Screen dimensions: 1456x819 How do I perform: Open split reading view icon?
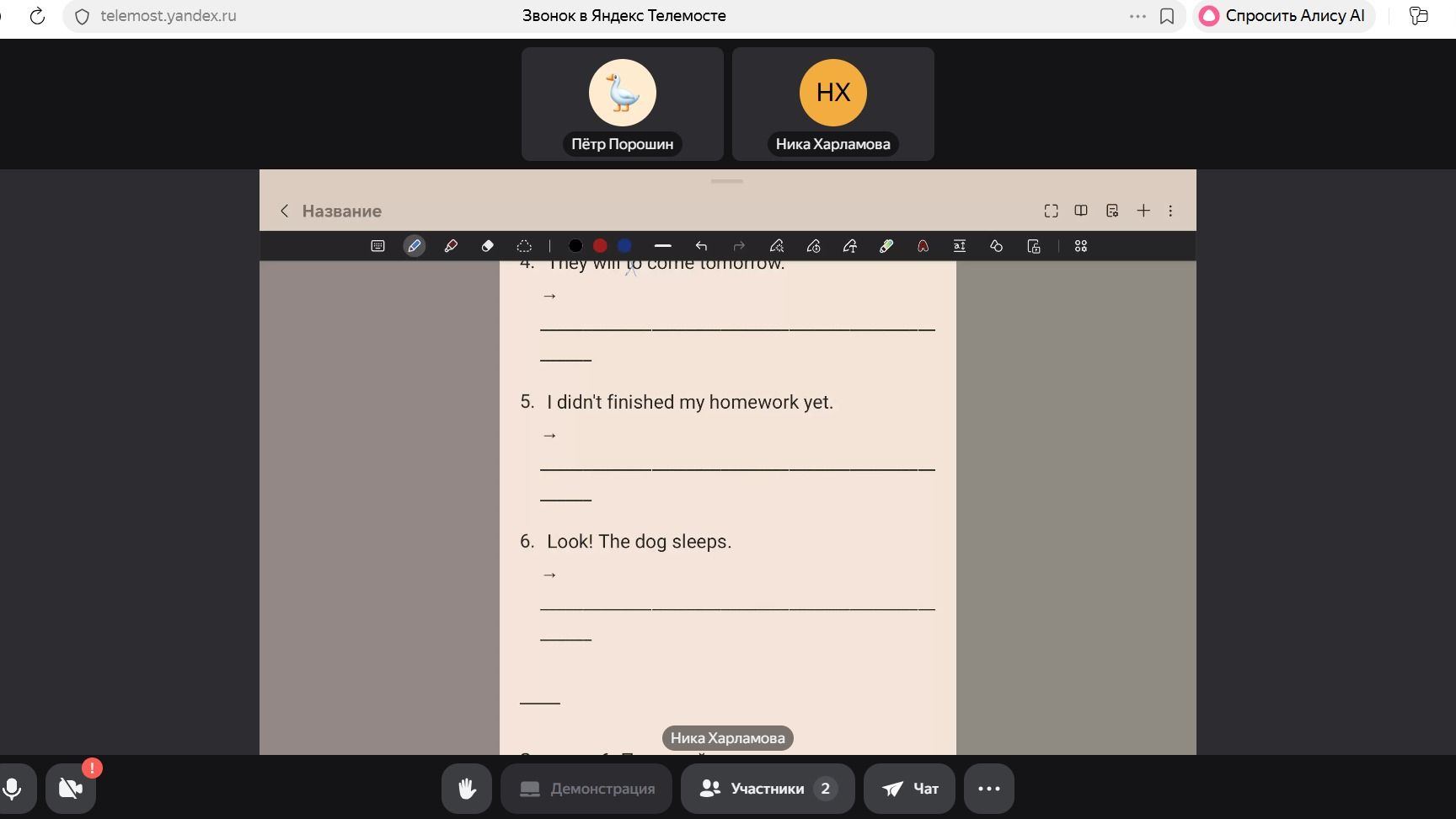coord(1081,211)
